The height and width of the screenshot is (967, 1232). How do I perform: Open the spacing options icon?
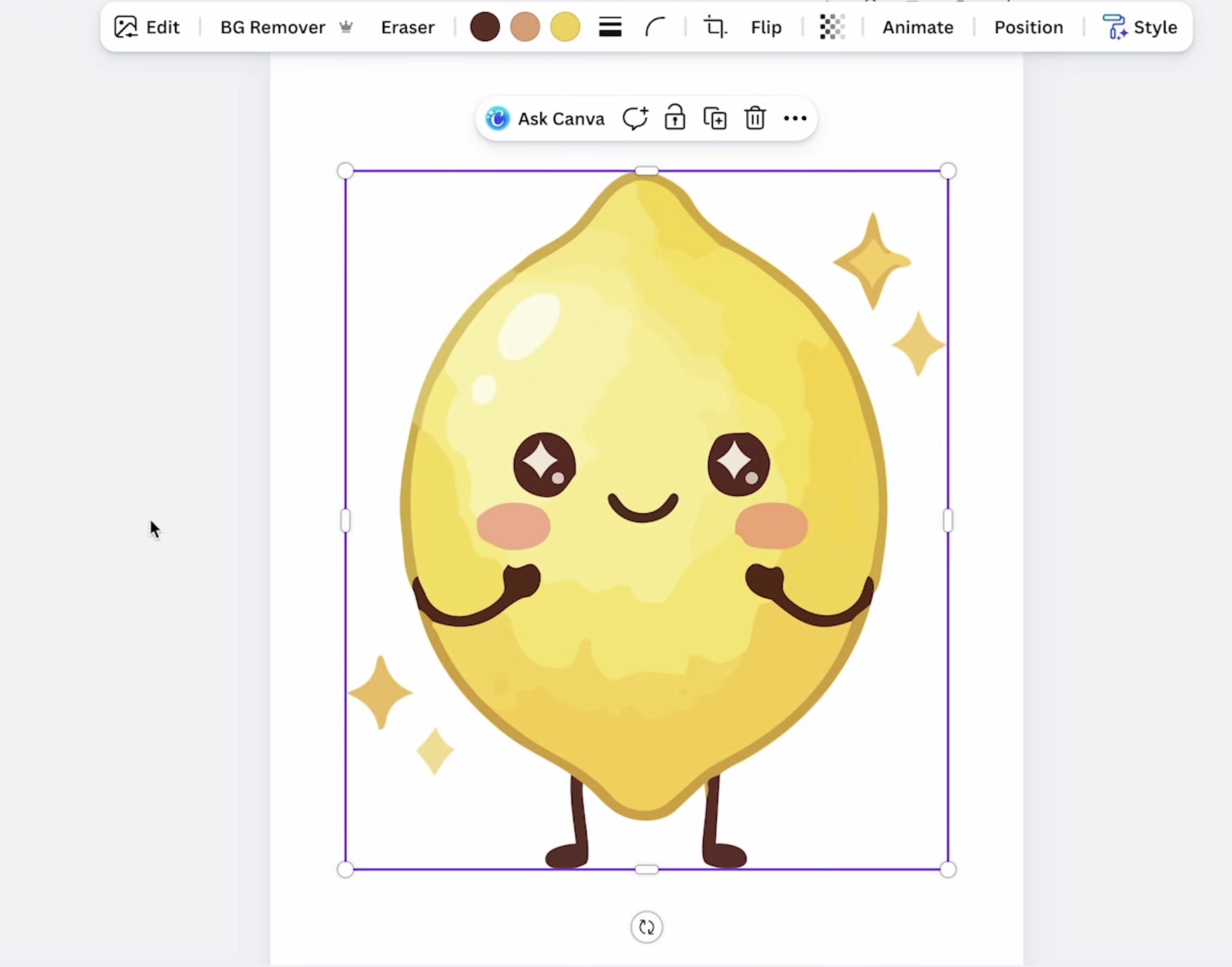(609, 27)
